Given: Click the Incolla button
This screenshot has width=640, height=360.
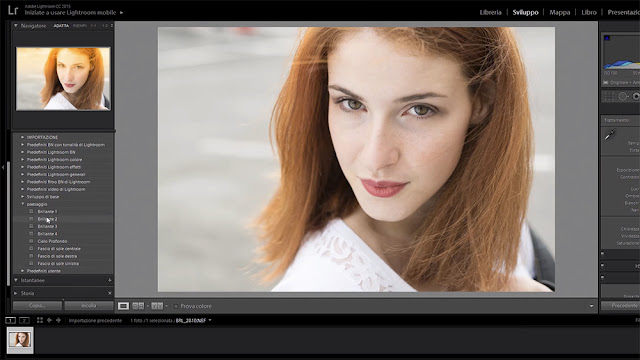Looking at the screenshot, I should tap(89, 306).
